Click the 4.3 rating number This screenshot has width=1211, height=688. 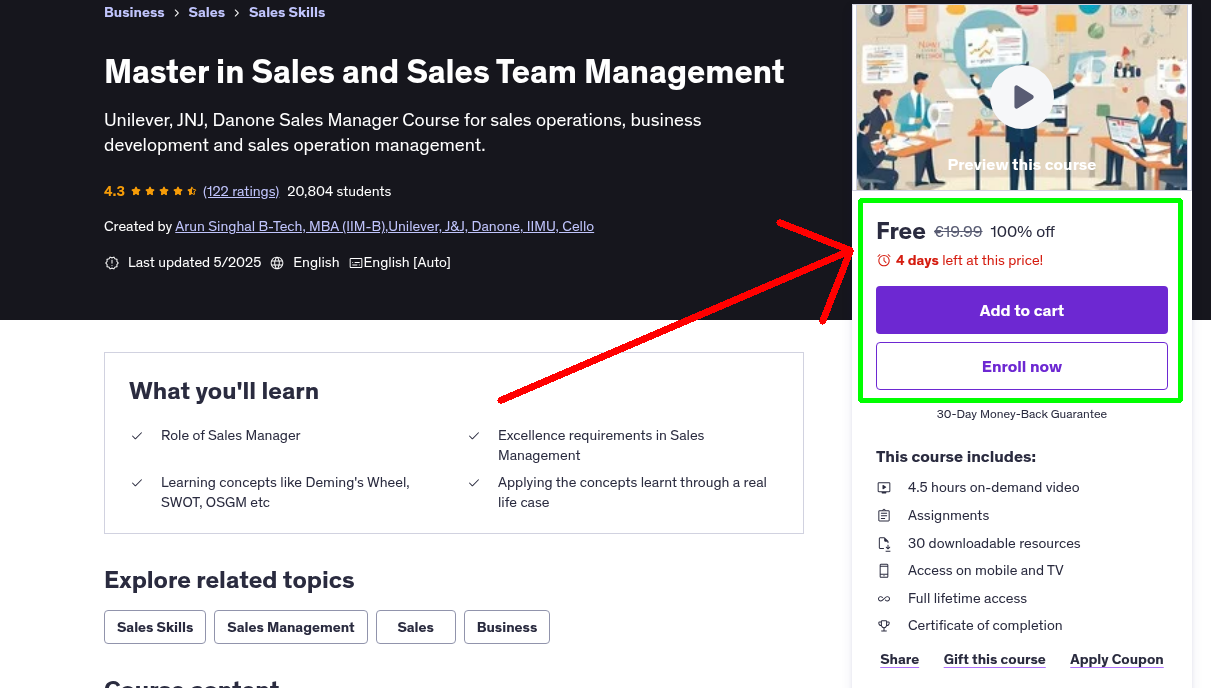(114, 191)
